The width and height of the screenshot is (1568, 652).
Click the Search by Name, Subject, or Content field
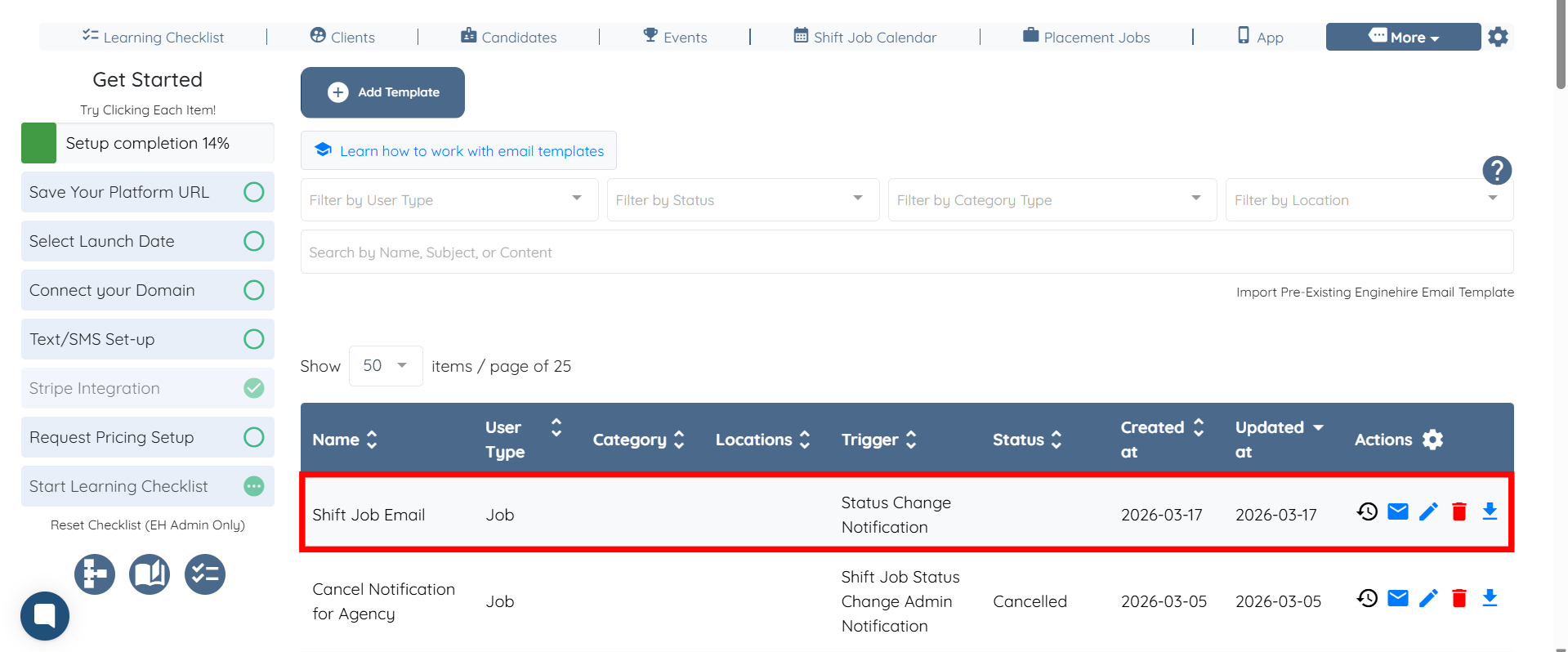click(906, 252)
